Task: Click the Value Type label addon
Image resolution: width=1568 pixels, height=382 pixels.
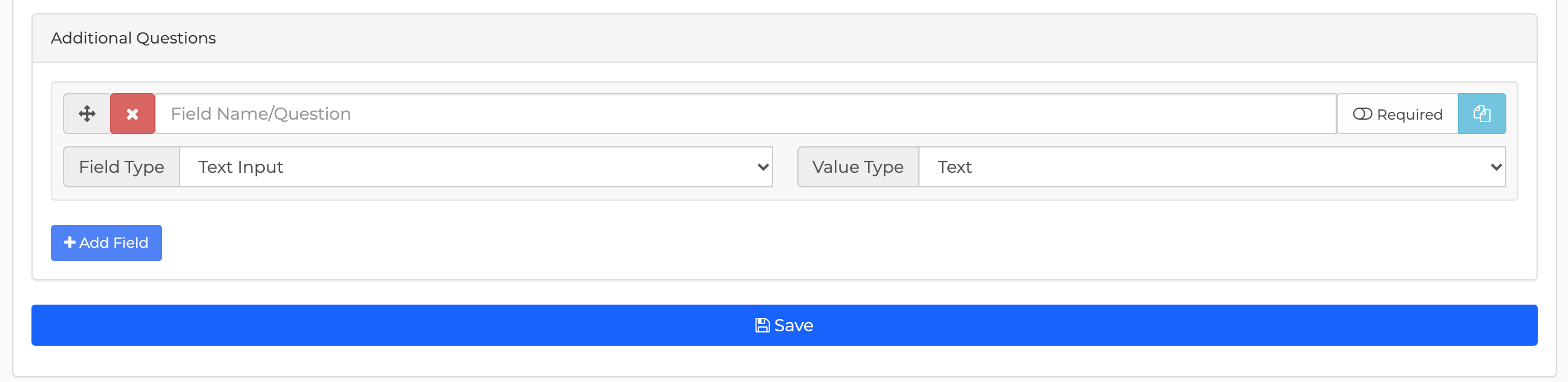Action: (858, 167)
